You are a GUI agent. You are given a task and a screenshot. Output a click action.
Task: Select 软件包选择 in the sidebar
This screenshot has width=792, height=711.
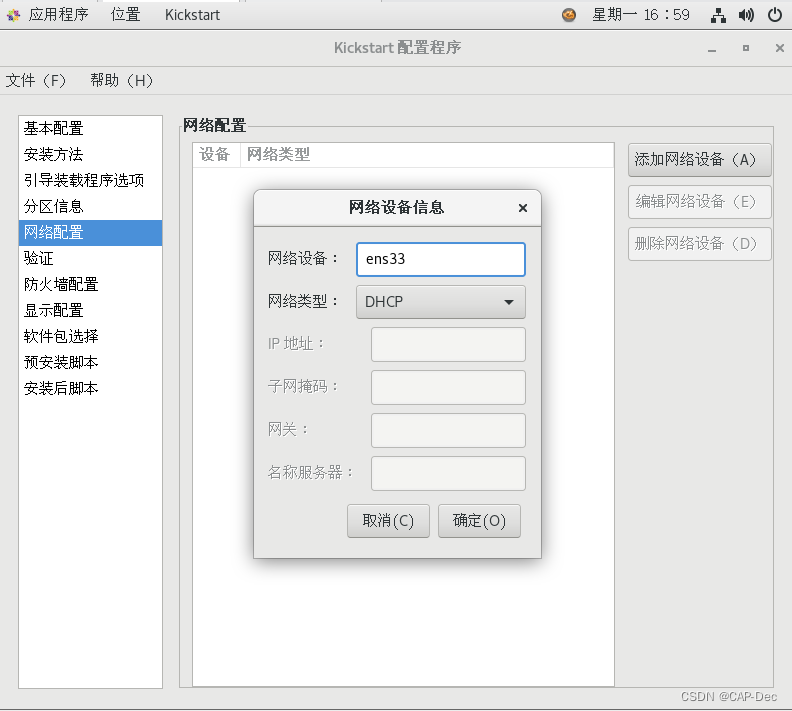tap(90, 336)
